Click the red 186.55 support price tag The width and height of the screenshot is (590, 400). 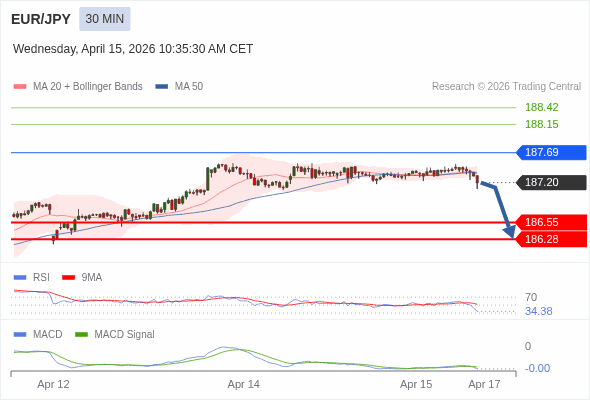coord(551,222)
